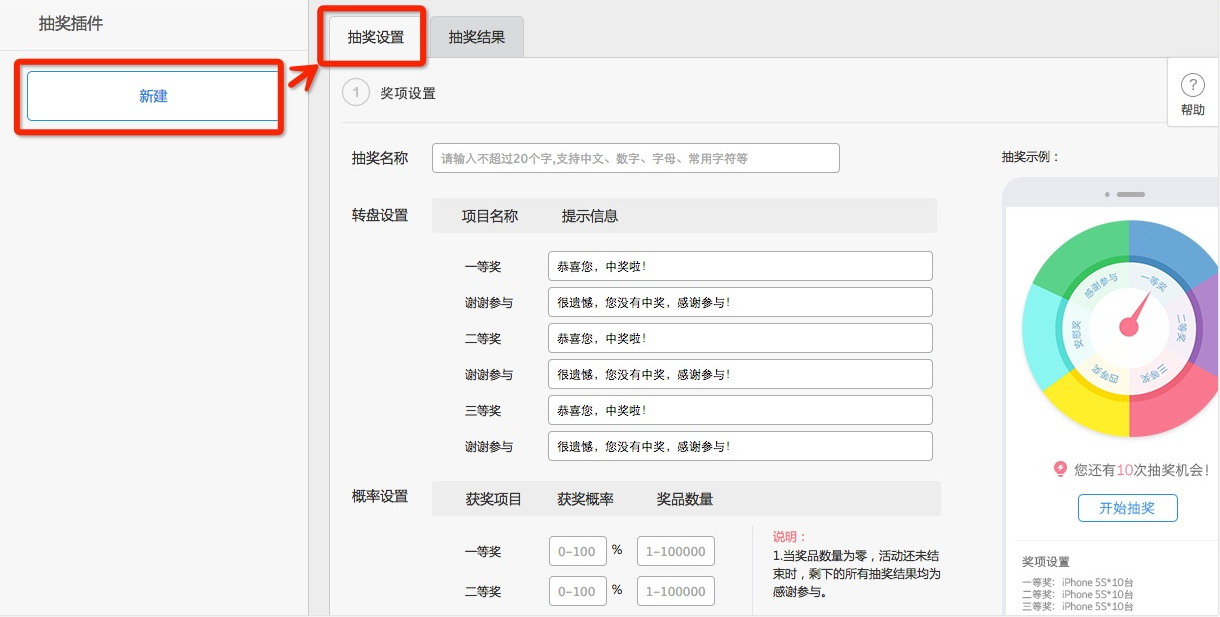Click 二等奖 prize quantity field
This screenshot has height=617, width=1220.
pos(676,591)
